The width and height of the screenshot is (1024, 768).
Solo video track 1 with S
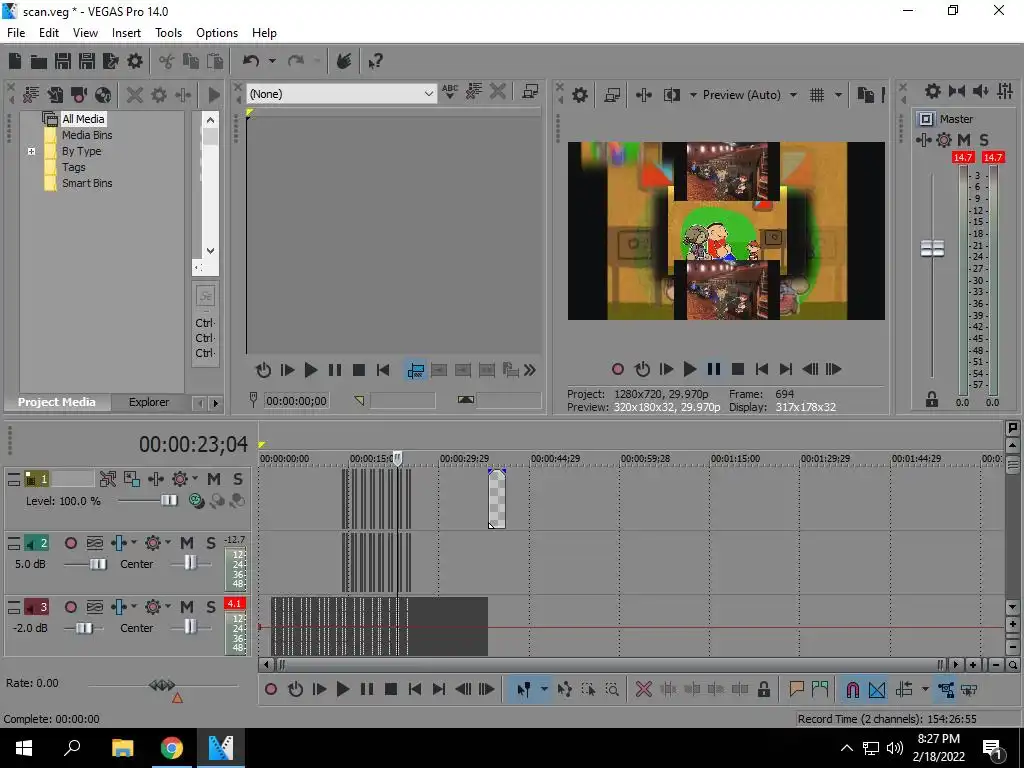pyautogui.click(x=238, y=479)
